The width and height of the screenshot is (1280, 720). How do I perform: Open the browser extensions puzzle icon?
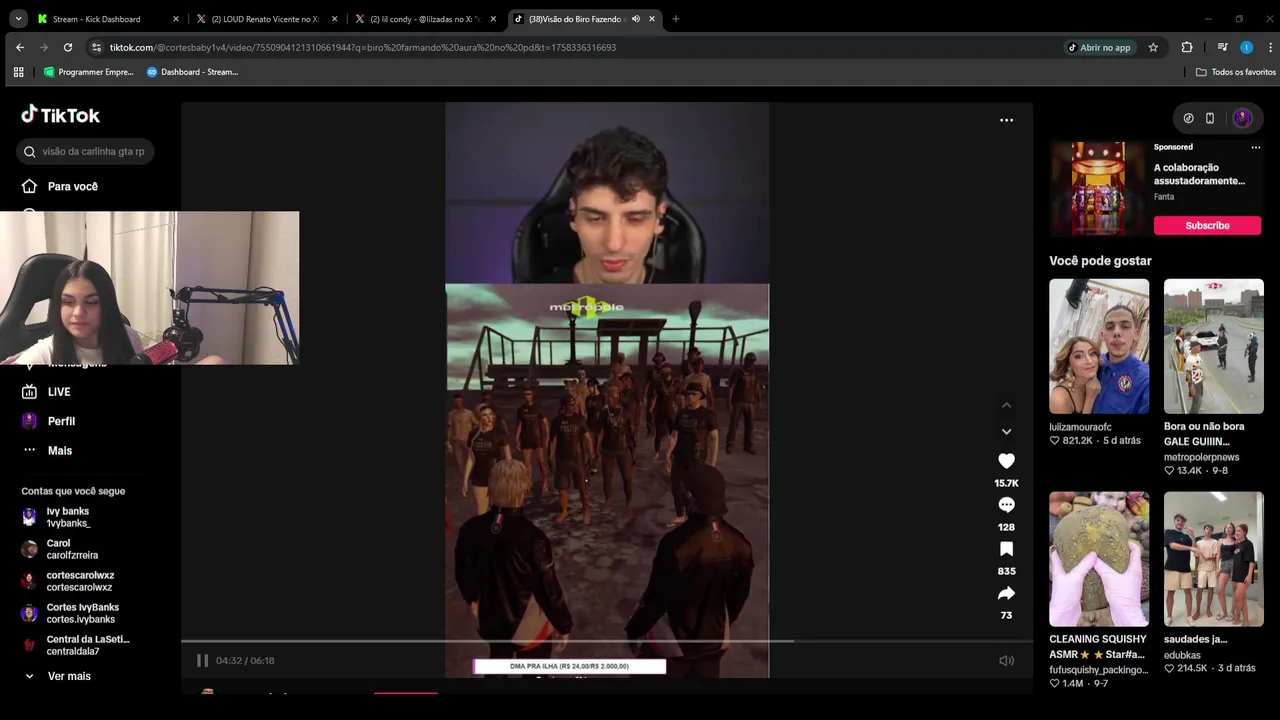(1187, 47)
